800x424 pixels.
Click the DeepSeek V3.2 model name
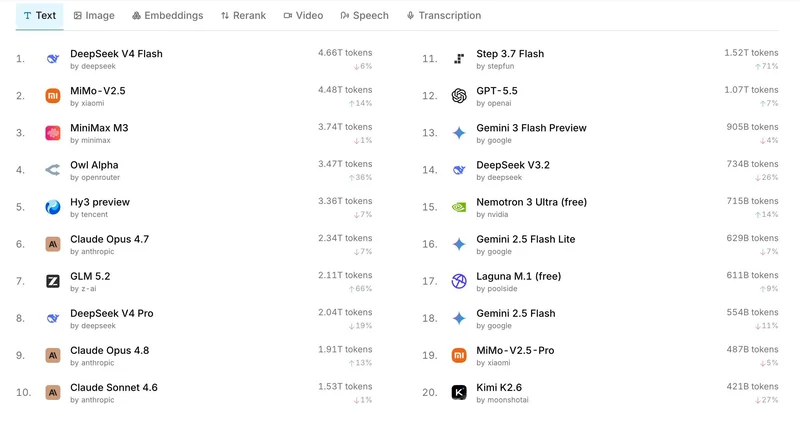513,165
